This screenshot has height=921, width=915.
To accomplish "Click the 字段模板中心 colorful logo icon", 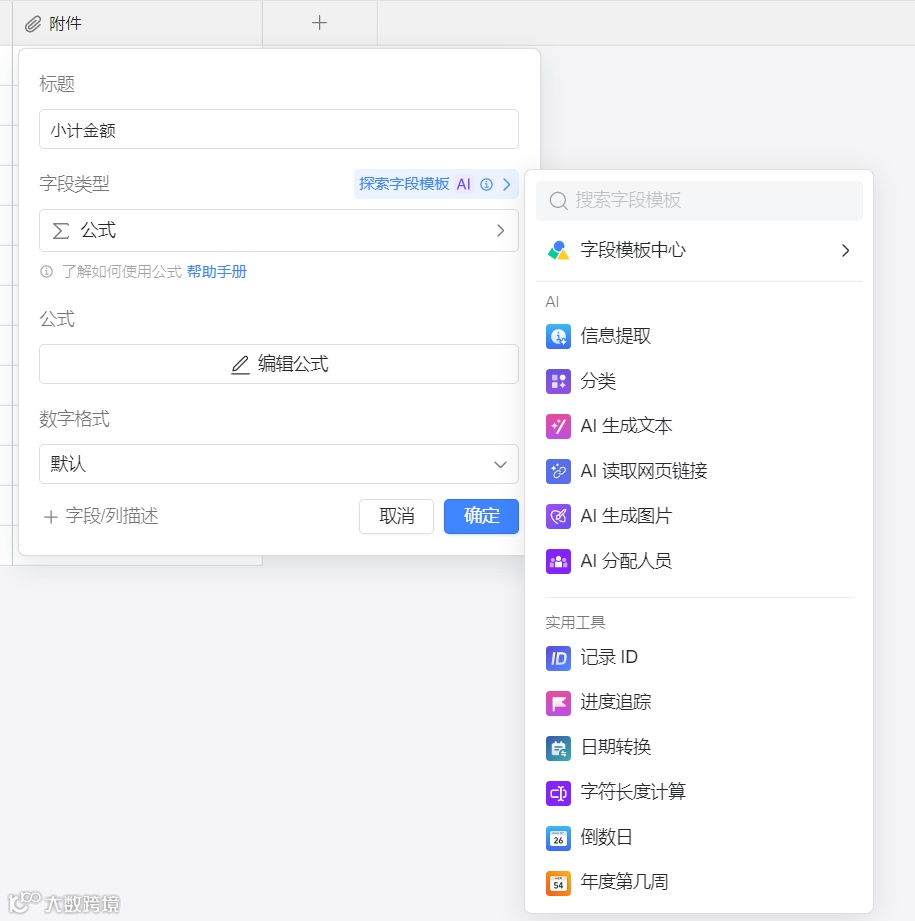I will 558,251.
